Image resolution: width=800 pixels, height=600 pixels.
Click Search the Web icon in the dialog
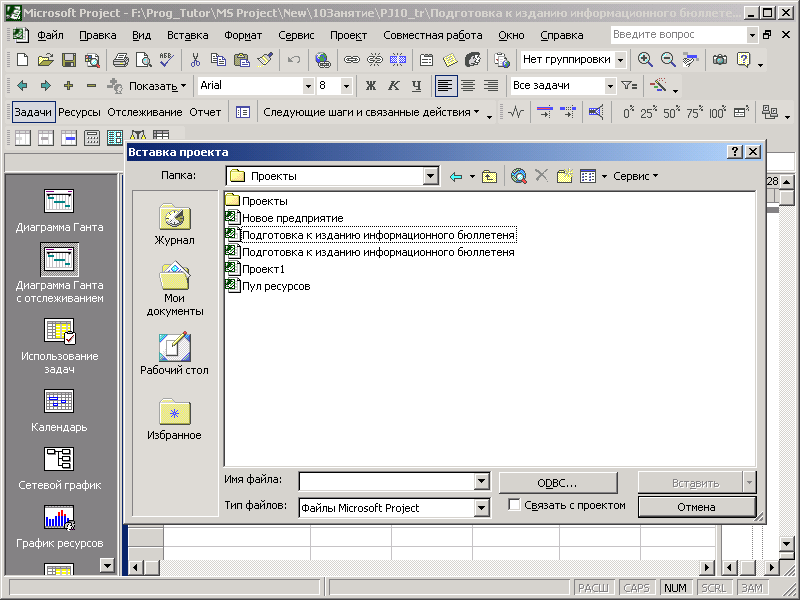click(518, 176)
